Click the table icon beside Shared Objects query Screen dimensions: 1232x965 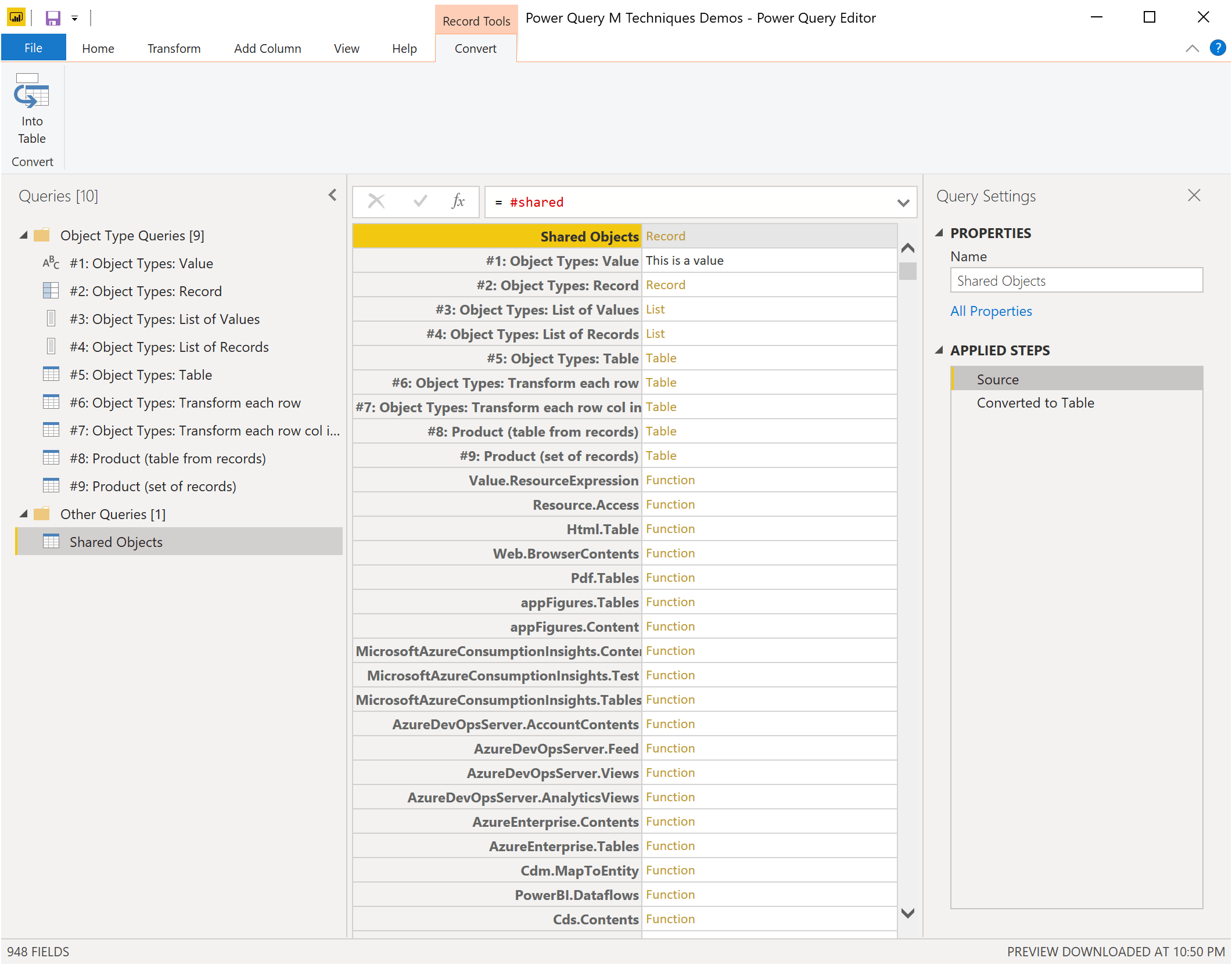[52, 541]
